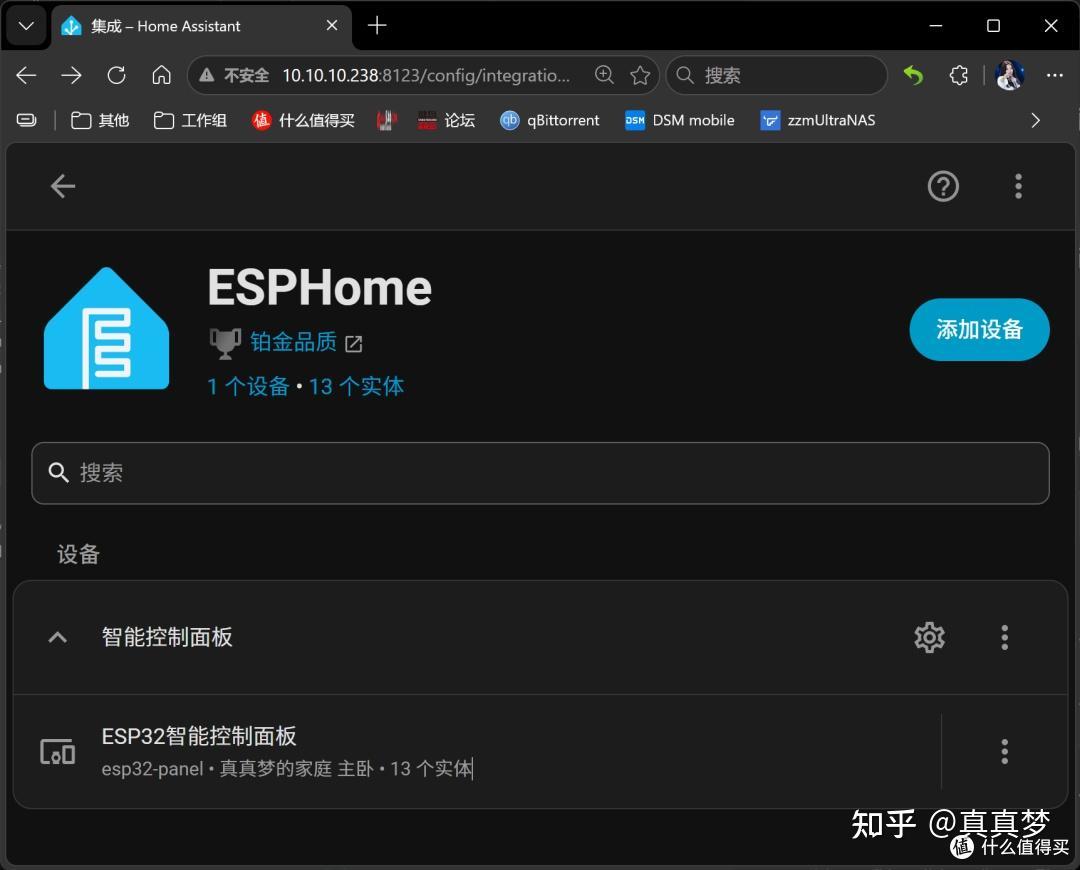
Task: Open the 什么值得买 bookmark
Action: (x=303, y=121)
